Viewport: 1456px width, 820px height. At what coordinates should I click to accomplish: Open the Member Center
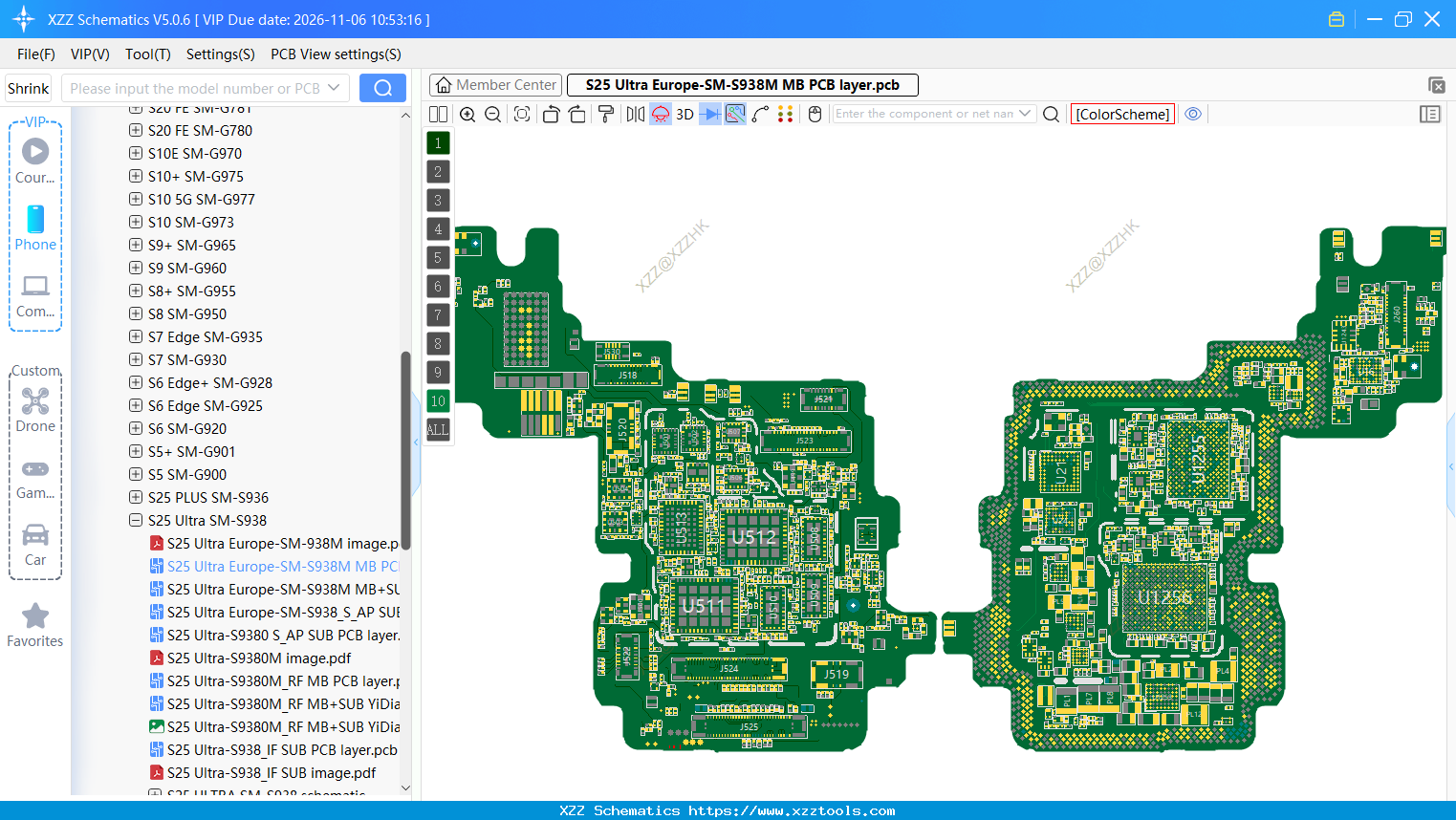[495, 84]
